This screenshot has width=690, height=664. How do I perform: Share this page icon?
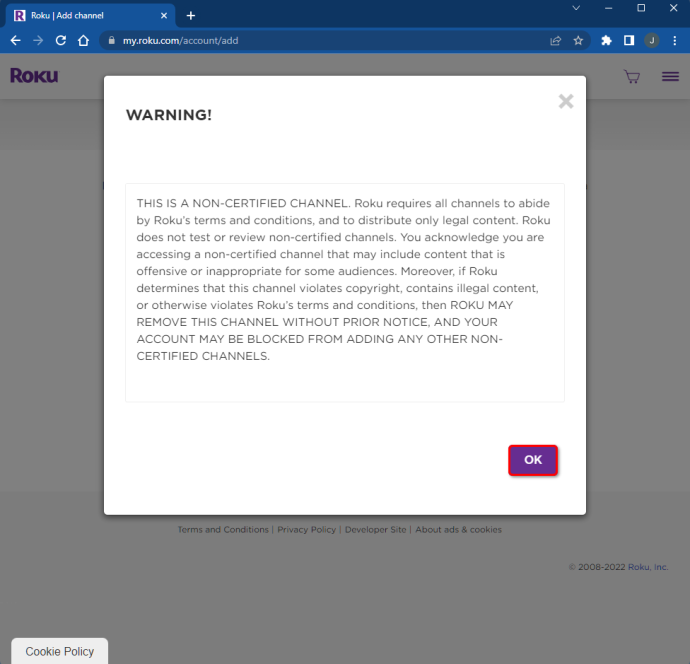(556, 40)
